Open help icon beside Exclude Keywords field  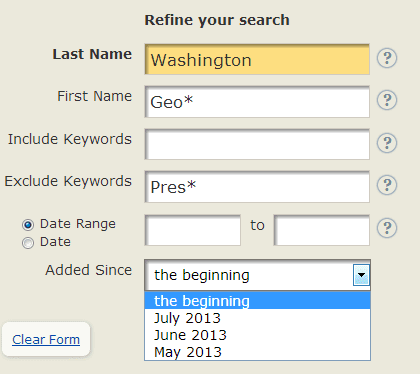[x=387, y=185]
